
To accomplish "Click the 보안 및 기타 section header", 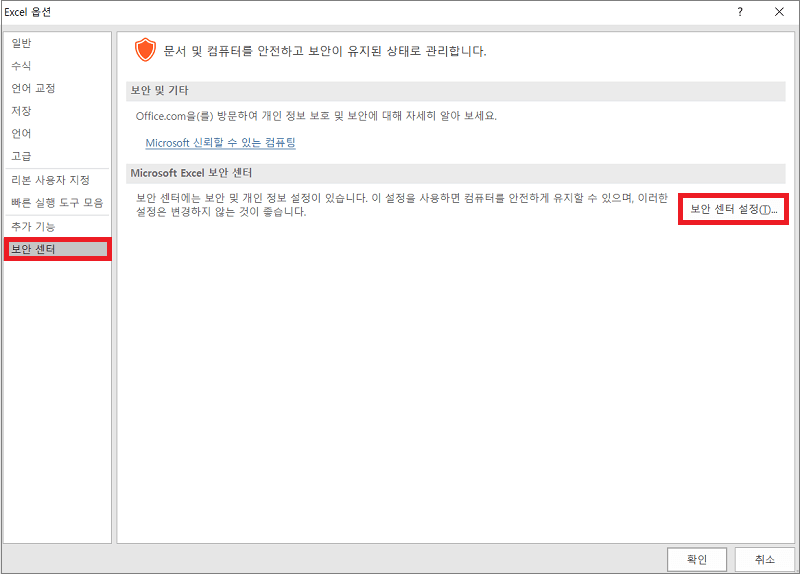I will [455, 91].
